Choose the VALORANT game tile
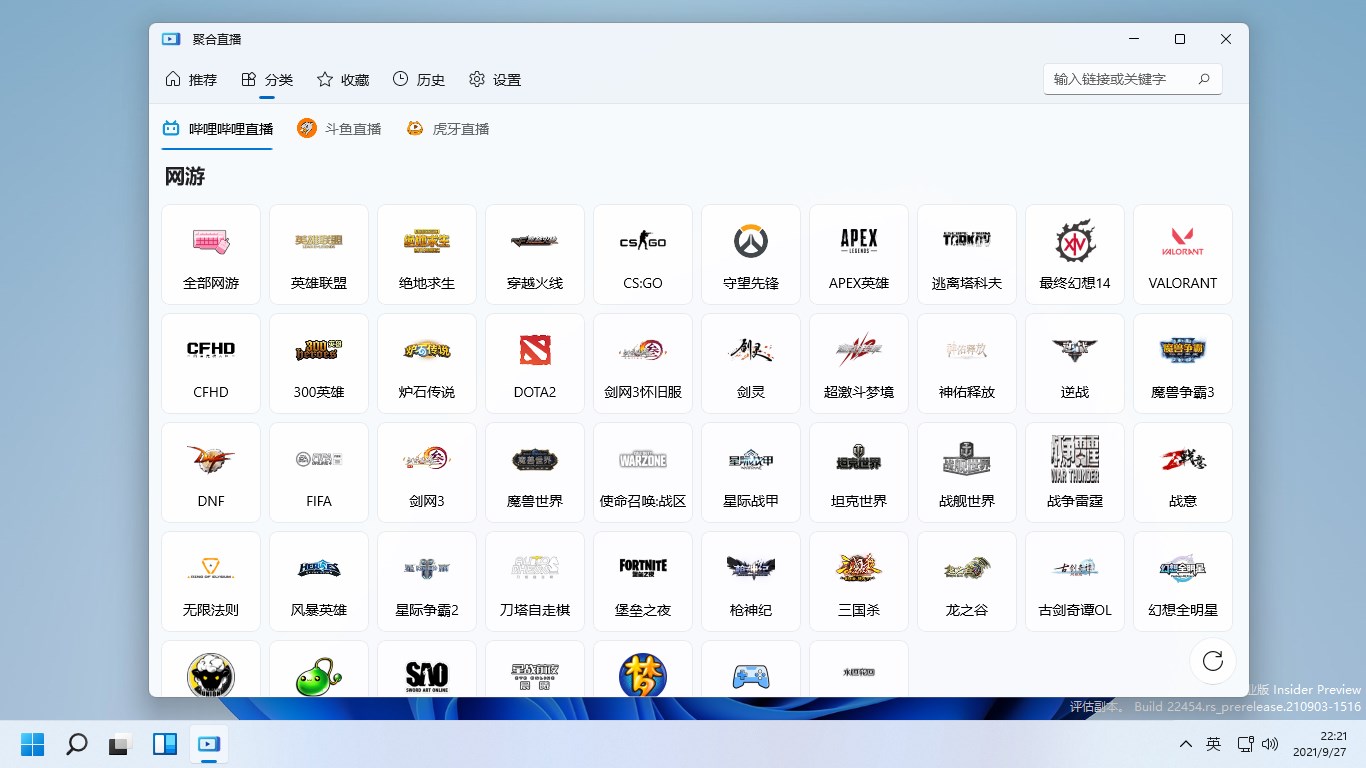 (x=1183, y=254)
